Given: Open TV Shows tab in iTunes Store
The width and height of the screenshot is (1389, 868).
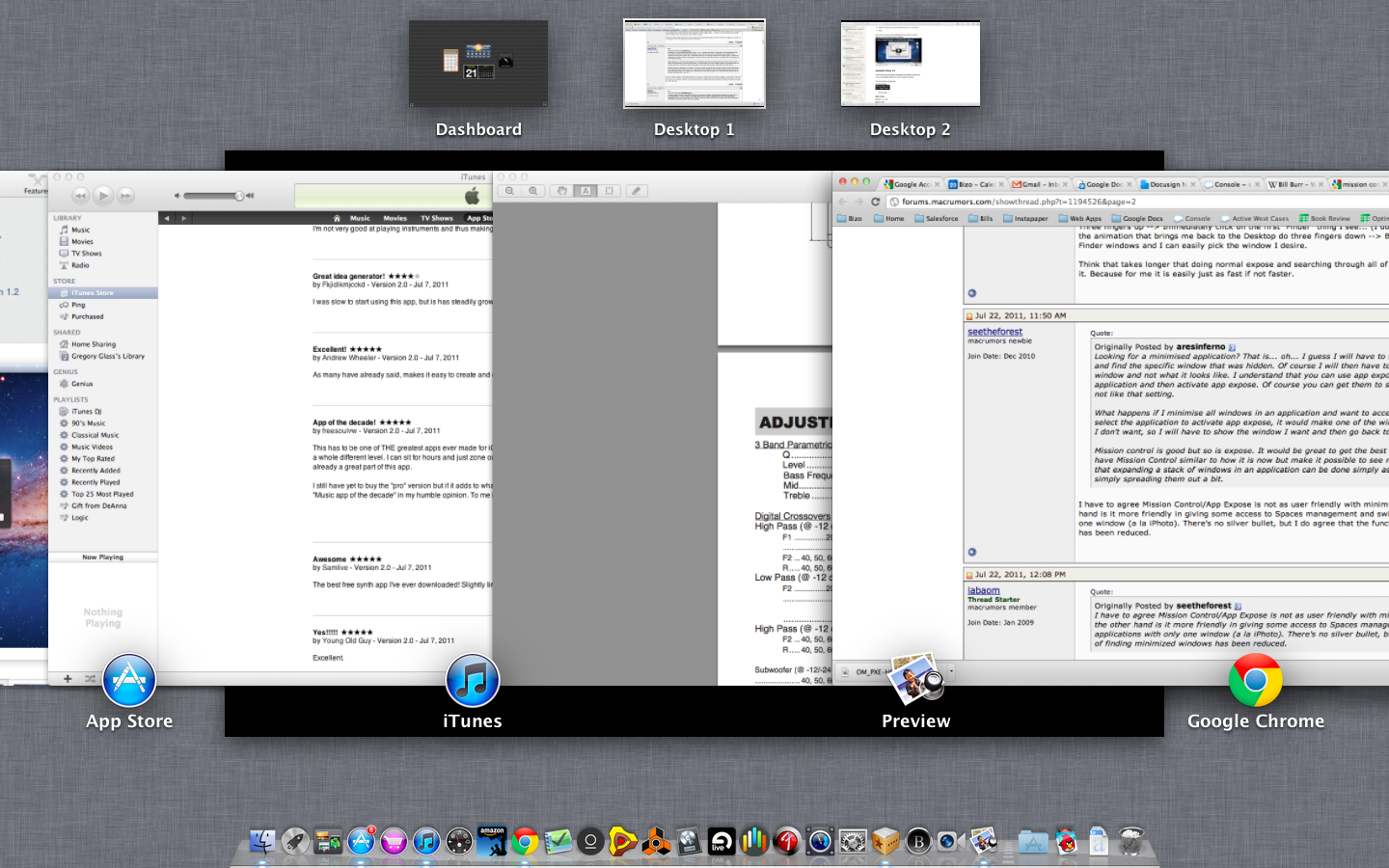Looking at the screenshot, I should (x=436, y=218).
